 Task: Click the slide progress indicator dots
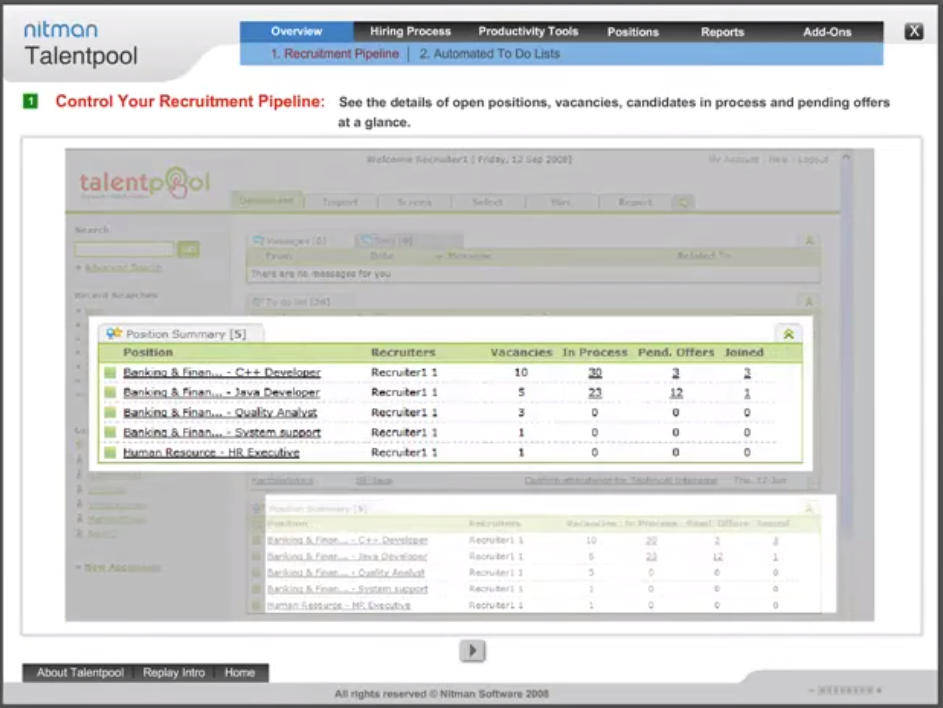[x=846, y=690]
